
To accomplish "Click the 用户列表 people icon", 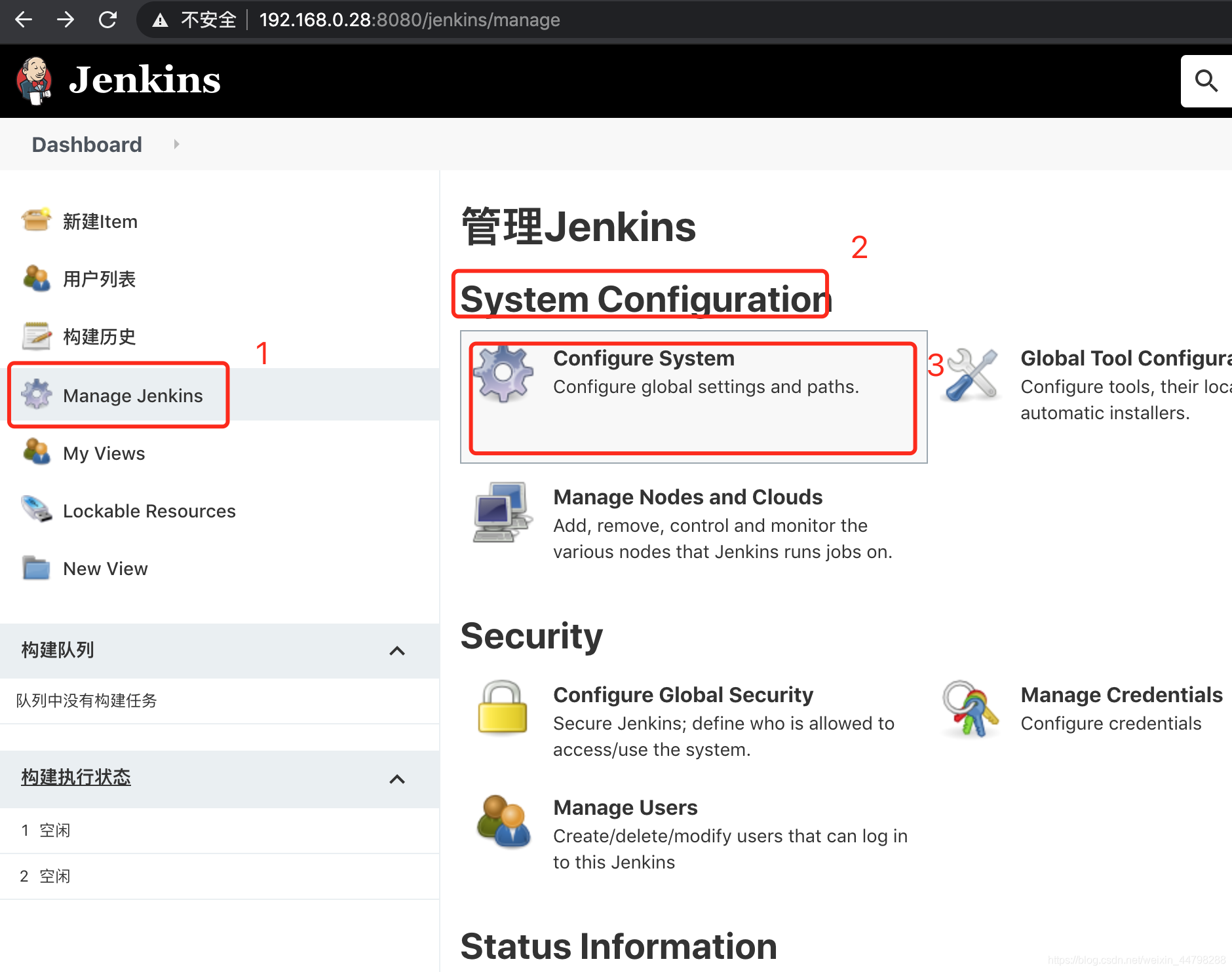I will 36,278.
